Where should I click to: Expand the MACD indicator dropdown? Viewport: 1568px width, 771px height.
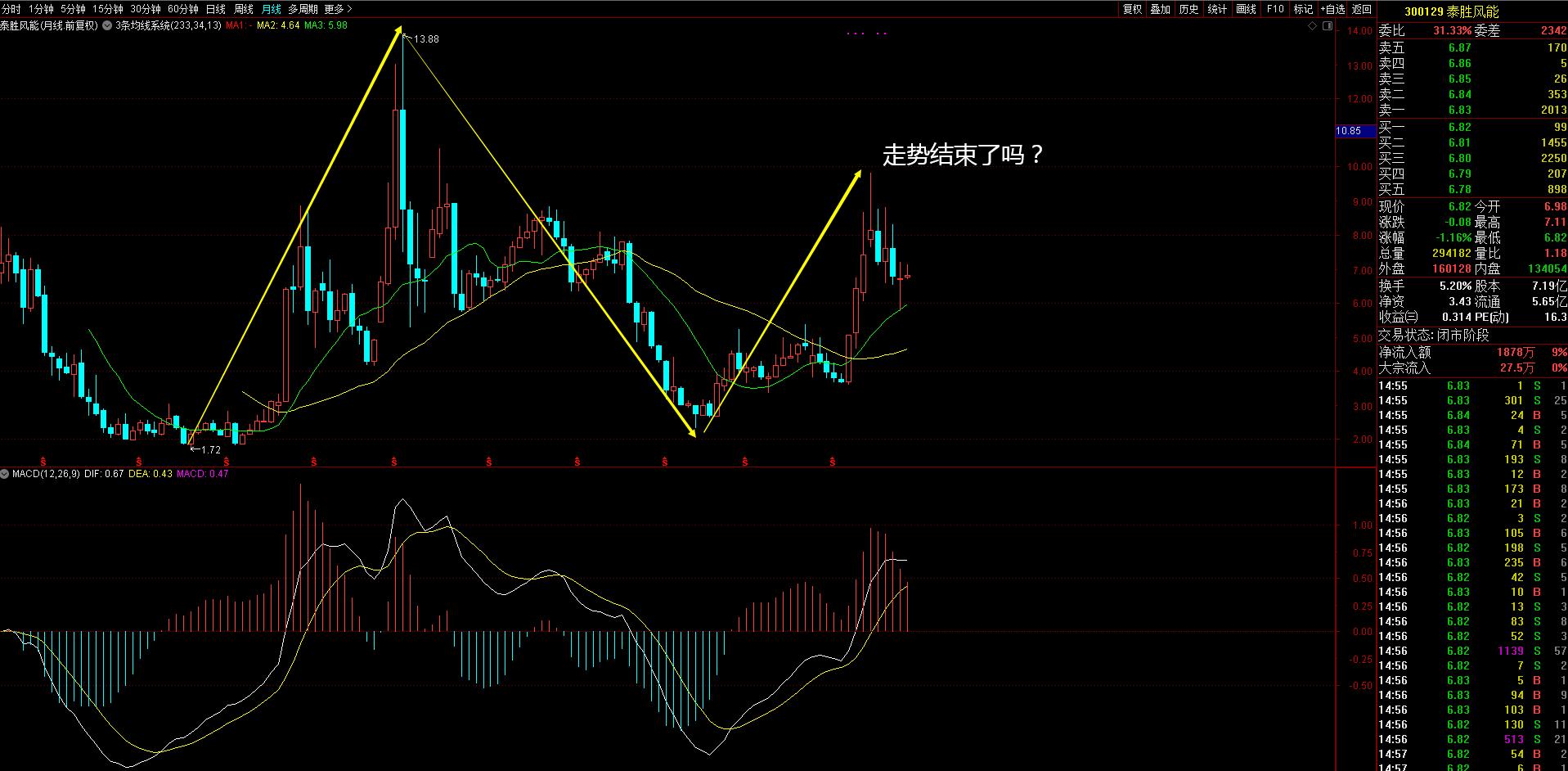[x=6, y=474]
